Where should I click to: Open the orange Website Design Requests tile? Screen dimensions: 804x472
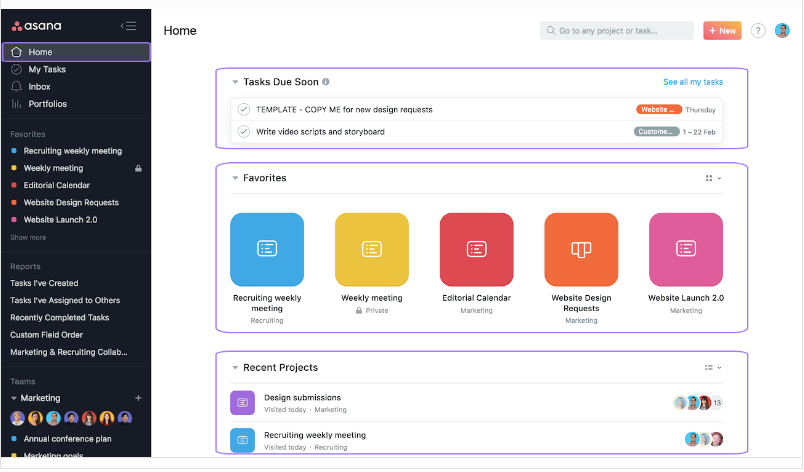[x=581, y=249]
